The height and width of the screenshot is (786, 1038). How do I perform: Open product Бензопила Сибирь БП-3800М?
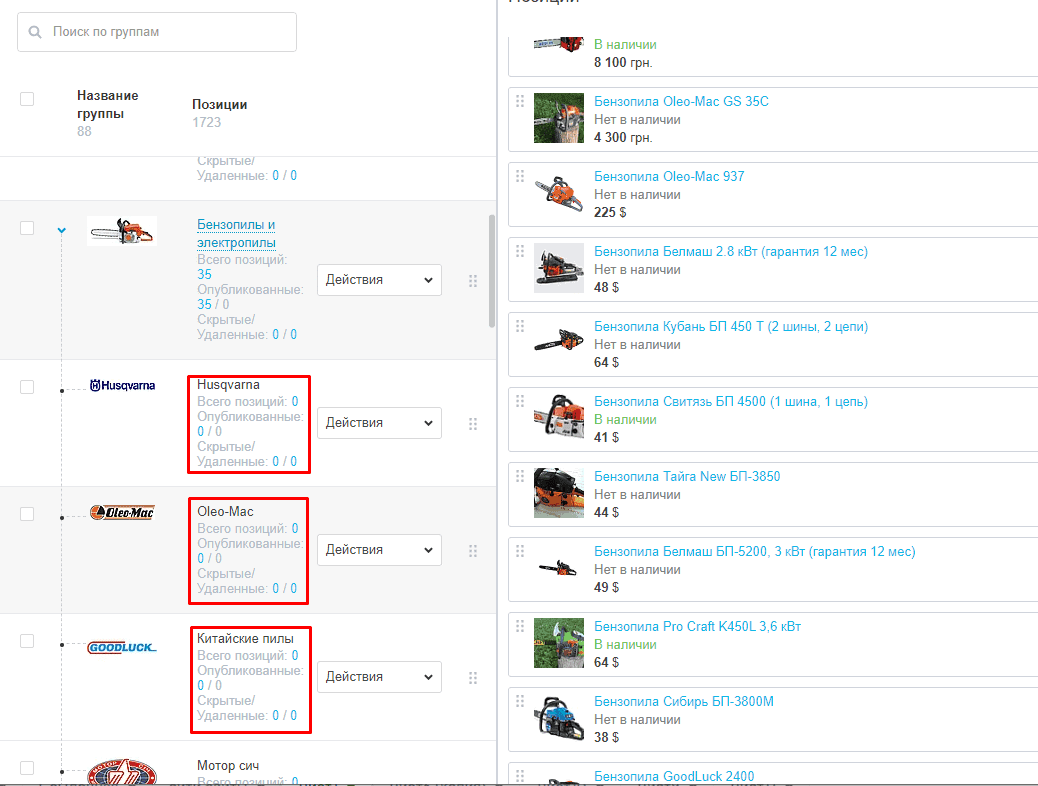click(x=684, y=701)
